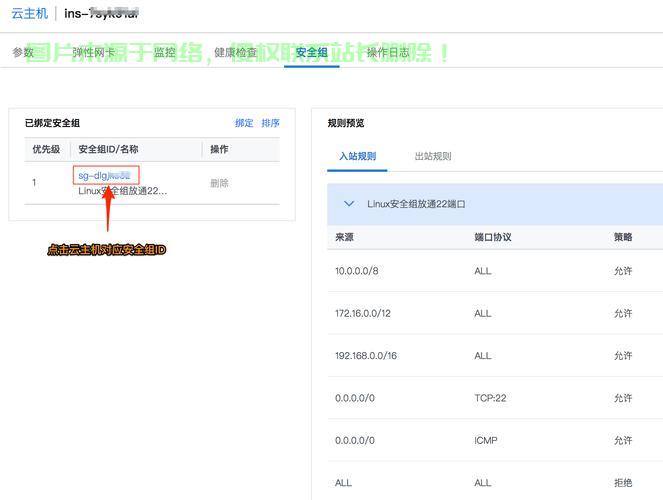
Task: Select the 安全组 tab
Action: click(311, 53)
